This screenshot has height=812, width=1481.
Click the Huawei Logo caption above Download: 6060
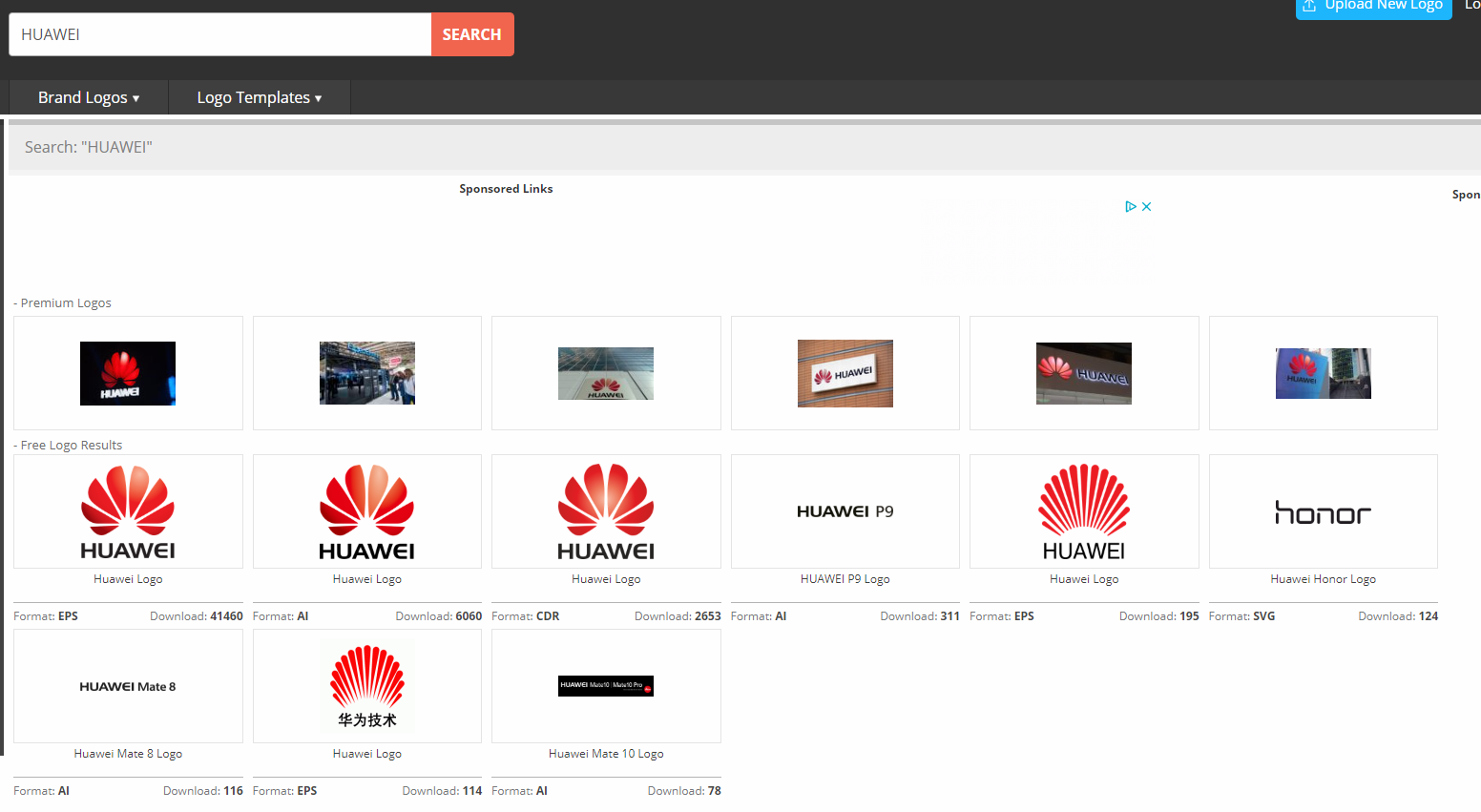click(x=367, y=579)
